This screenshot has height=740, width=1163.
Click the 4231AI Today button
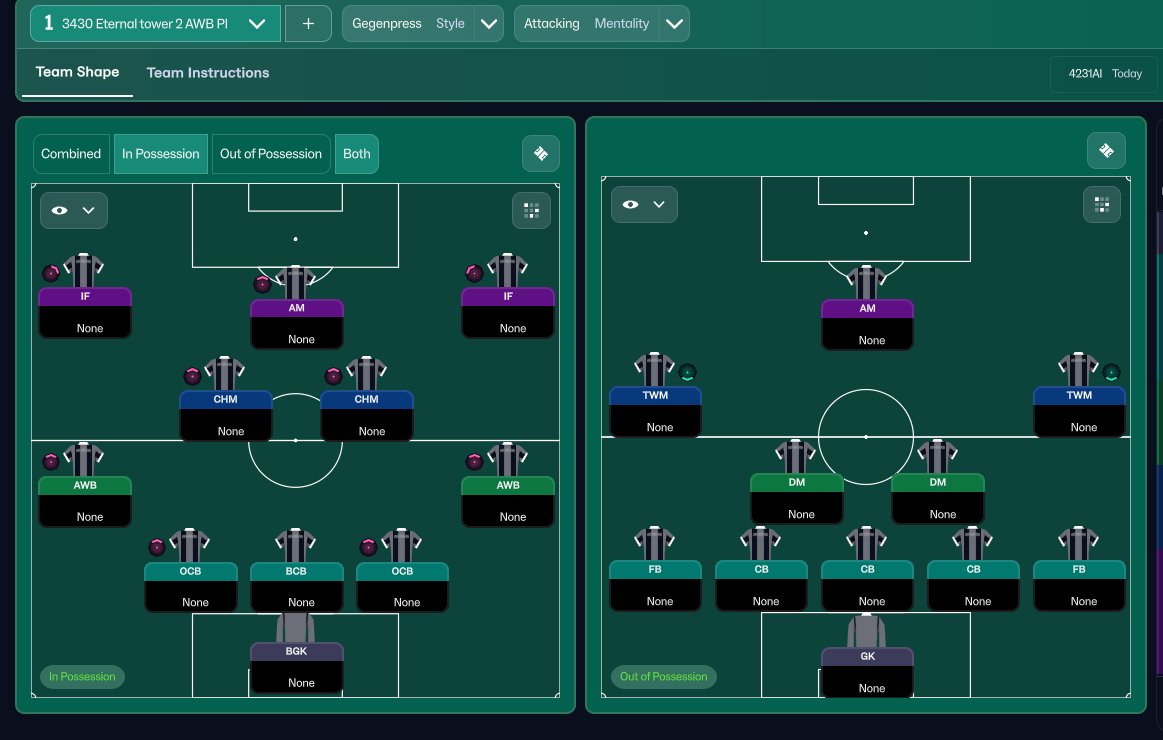coord(1105,73)
